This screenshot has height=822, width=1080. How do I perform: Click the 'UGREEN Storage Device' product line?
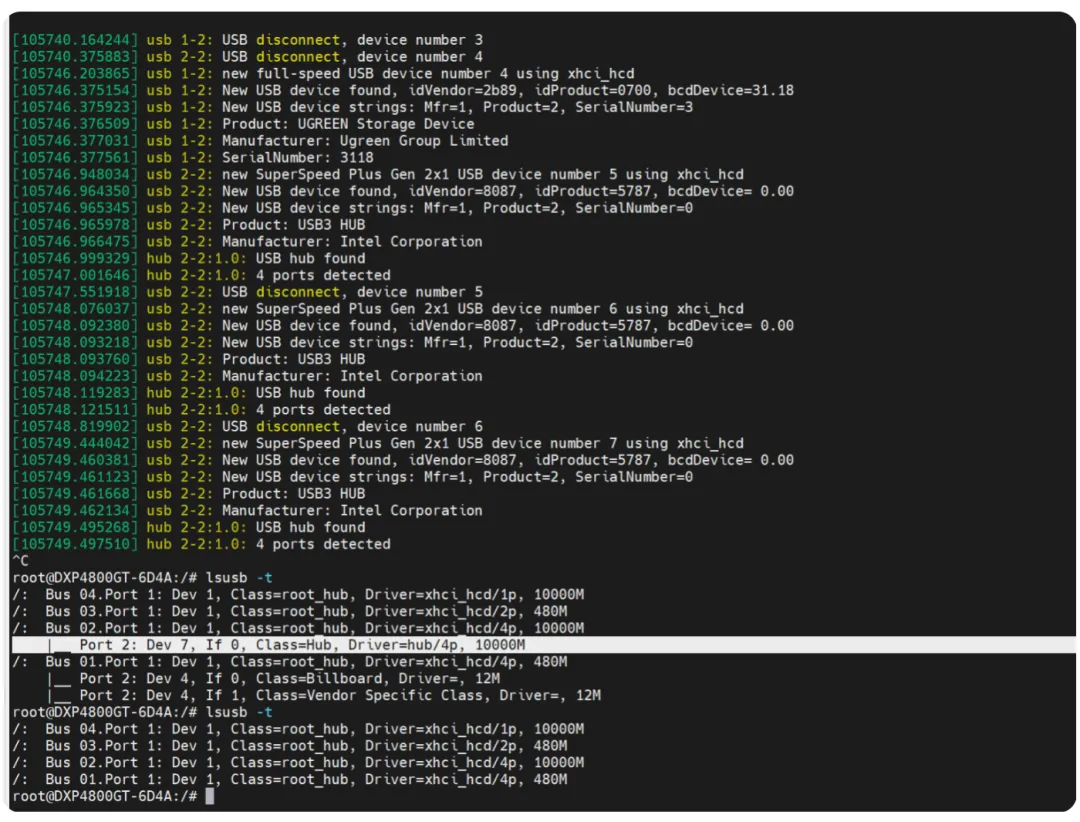[244, 124]
